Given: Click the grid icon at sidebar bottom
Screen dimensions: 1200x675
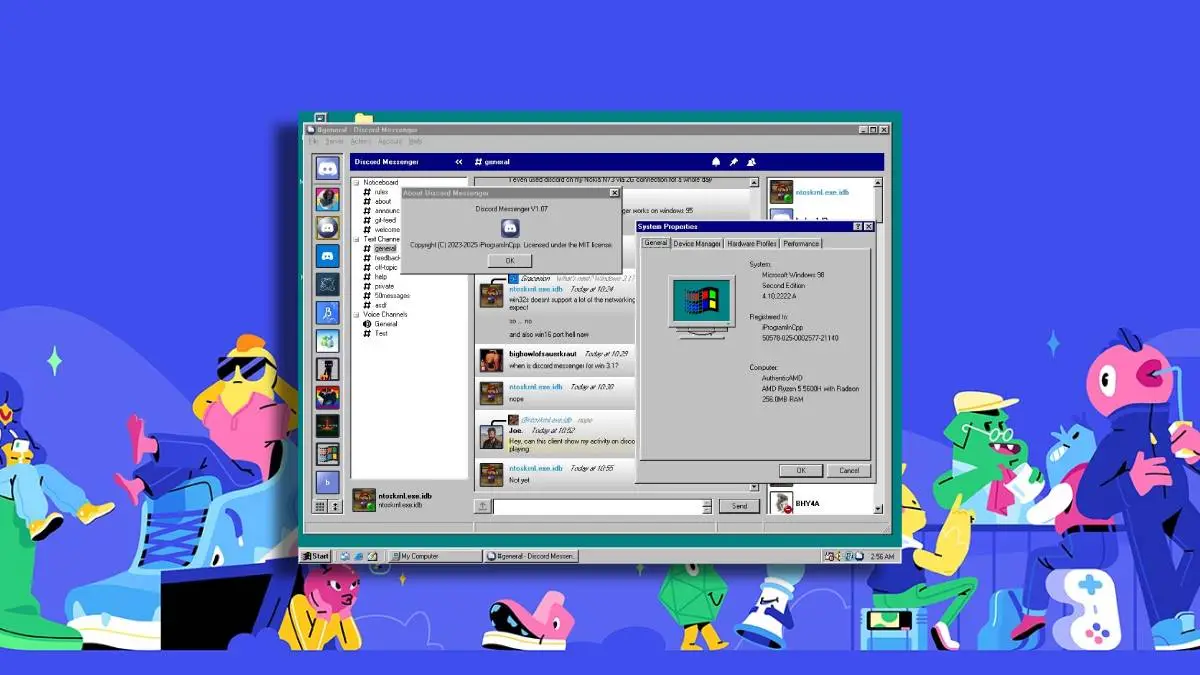Looking at the screenshot, I should click(x=320, y=505).
